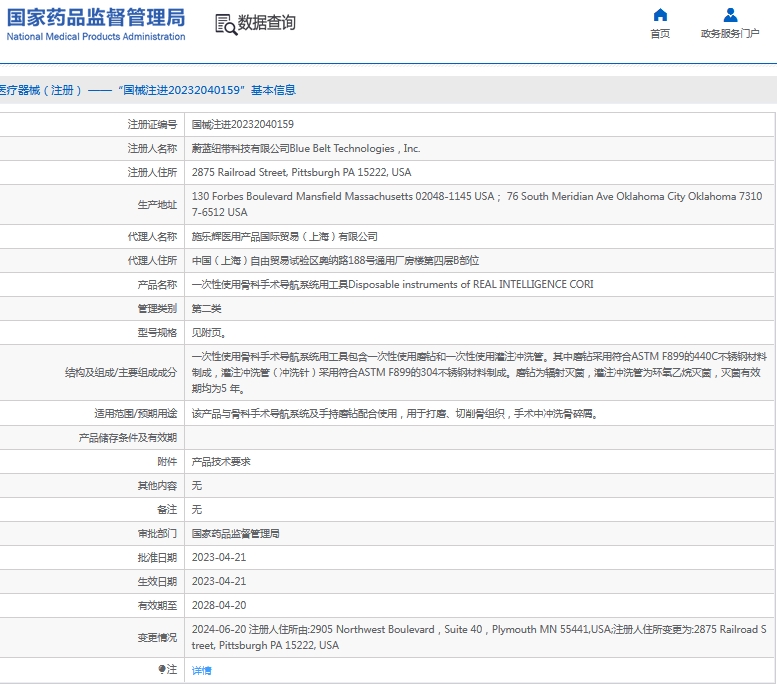This screenshot has height=686, width=777.
Task: Click the 国家药品监督管理局 logo
Action: [96, 24]
